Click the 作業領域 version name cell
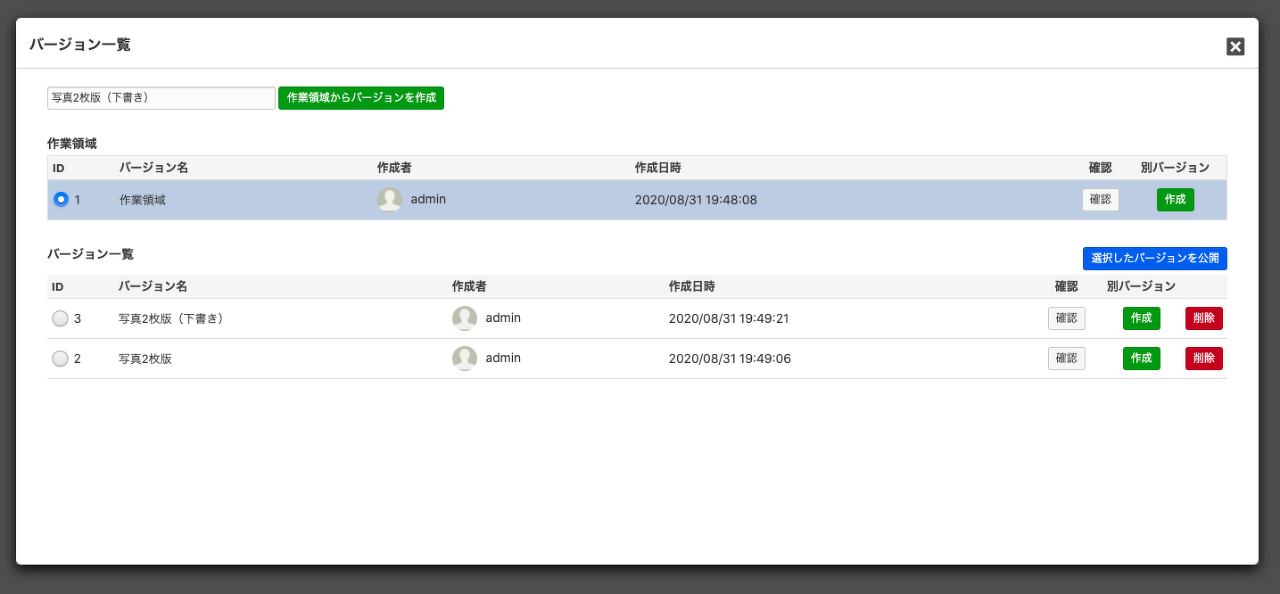This screenshot has width=1280, height=594. [142, 200]
